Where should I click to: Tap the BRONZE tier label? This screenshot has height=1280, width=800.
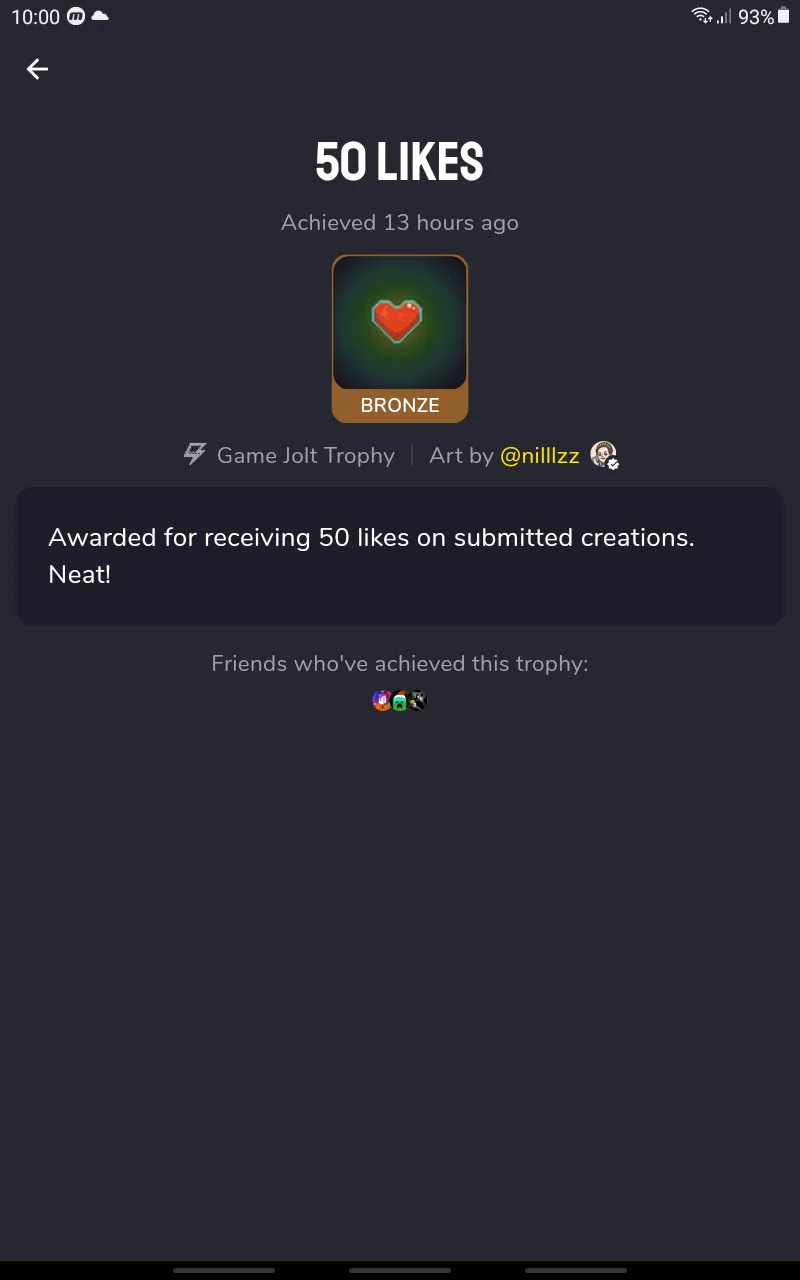(x=400, y=405)
